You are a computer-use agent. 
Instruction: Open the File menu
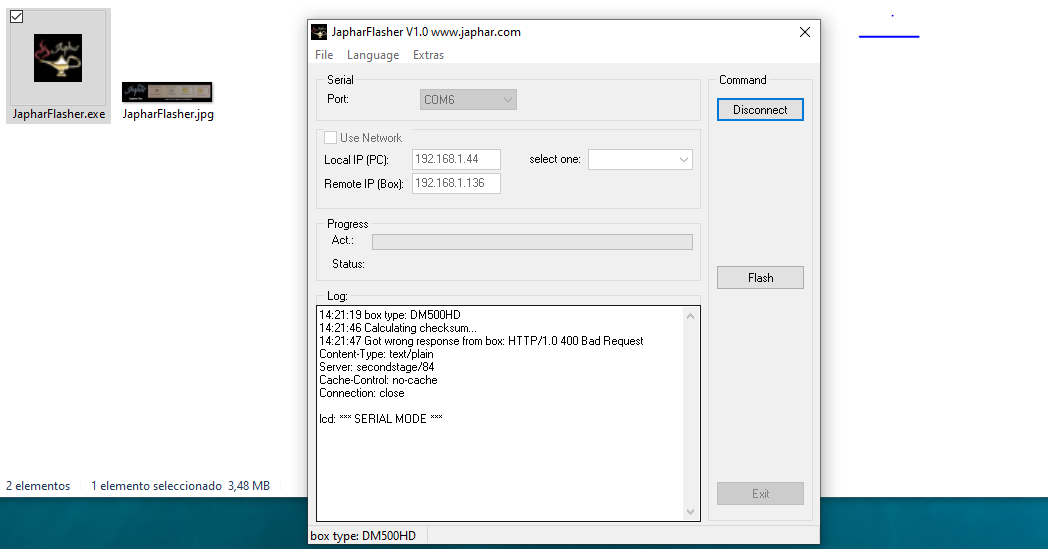[x=324, y=55]
